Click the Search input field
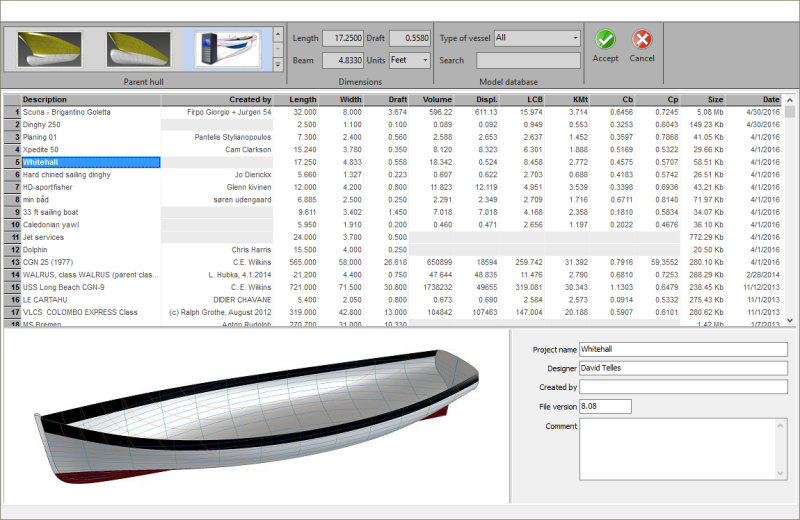This screenshot has width=800, height=520. pos(528,60)
